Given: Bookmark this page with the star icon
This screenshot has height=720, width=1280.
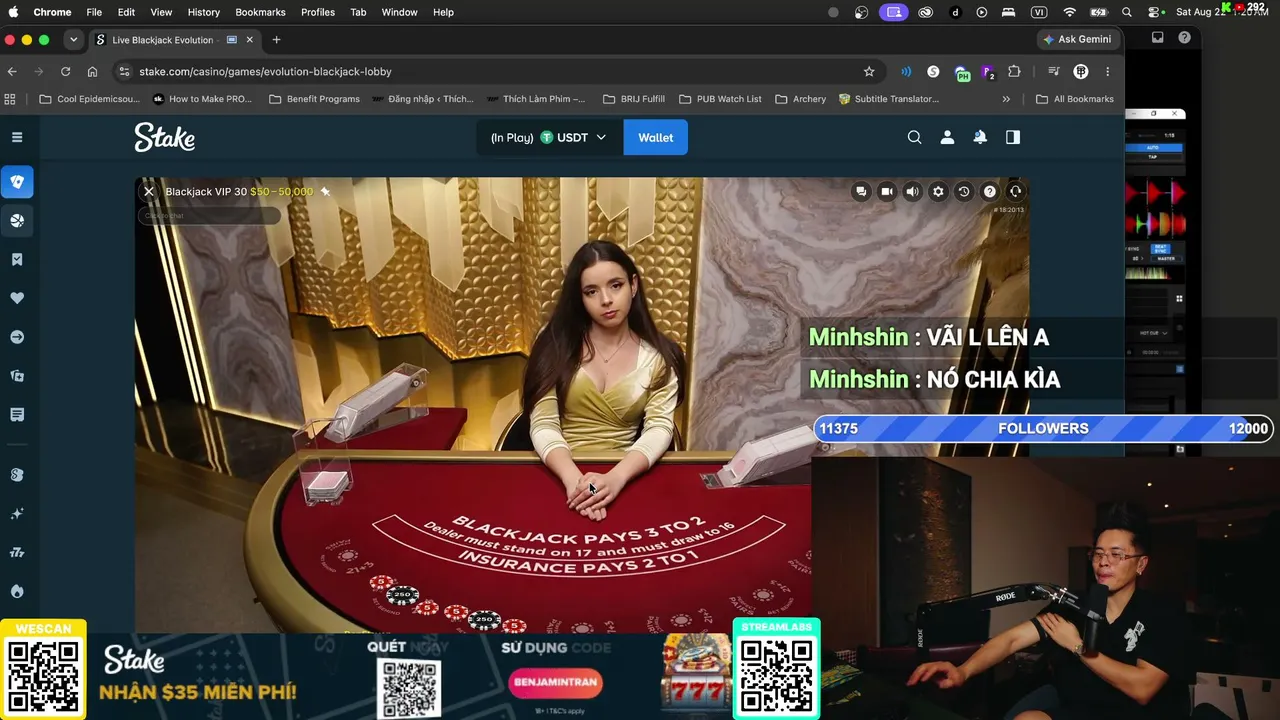Looking at the screenshot, I should tap(869, 71).
